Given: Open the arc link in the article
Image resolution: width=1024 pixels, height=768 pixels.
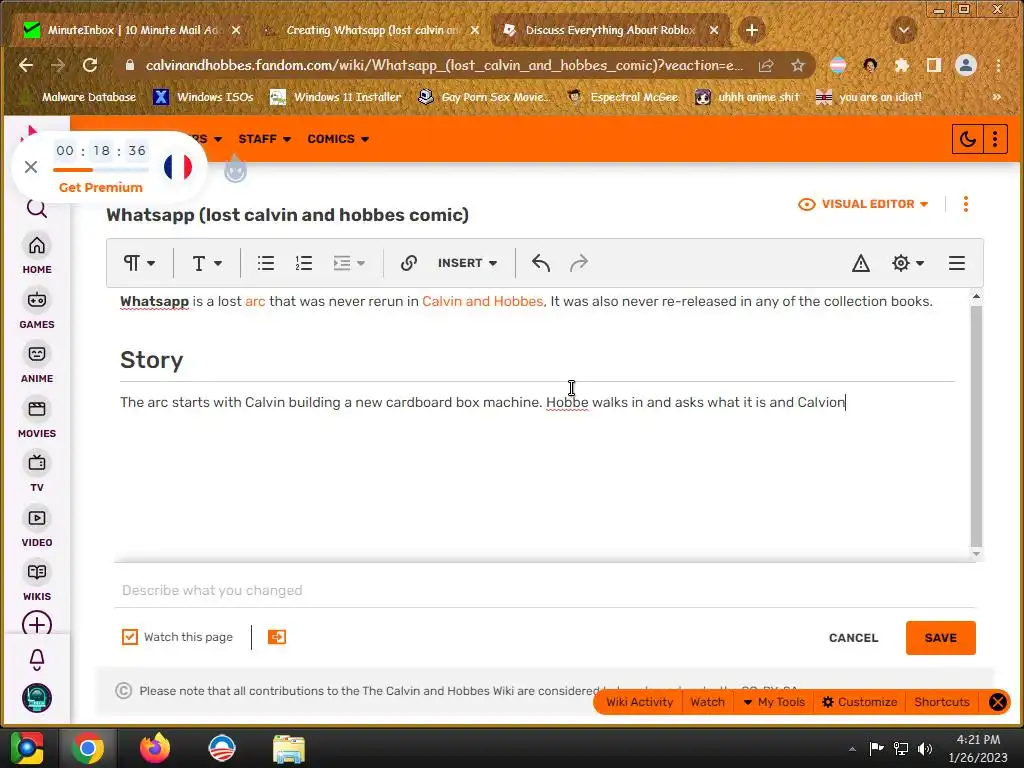Looking at the screenshot, I should point(255,302).
